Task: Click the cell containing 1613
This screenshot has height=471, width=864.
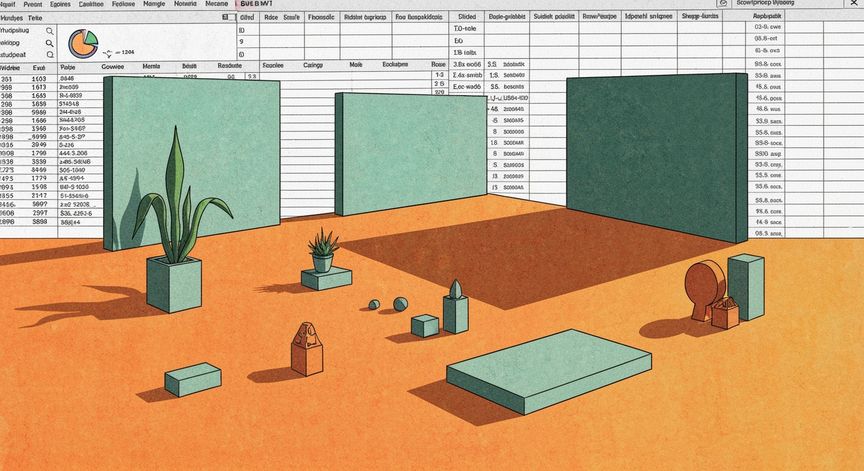Action: [39, 87]
